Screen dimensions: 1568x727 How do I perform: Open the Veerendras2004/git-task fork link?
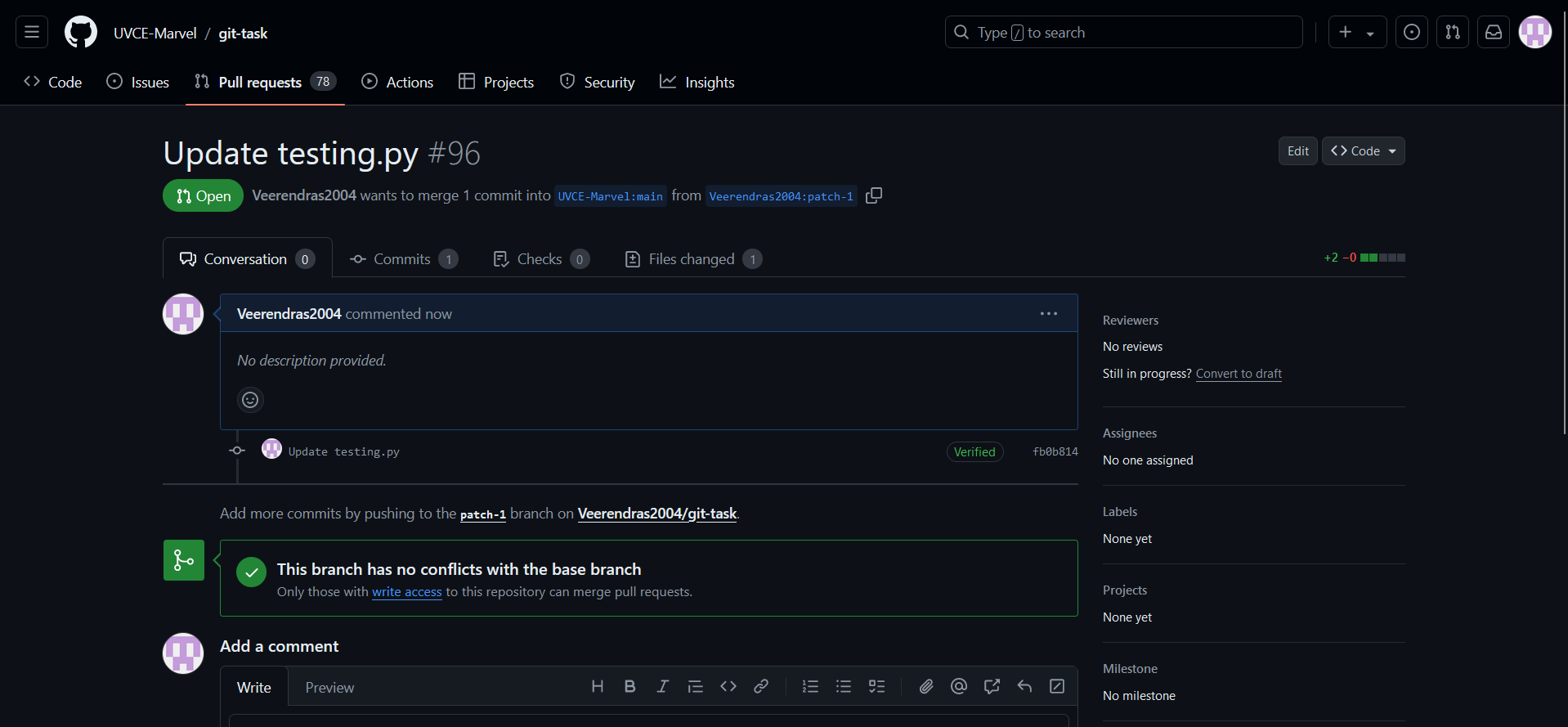657,513
